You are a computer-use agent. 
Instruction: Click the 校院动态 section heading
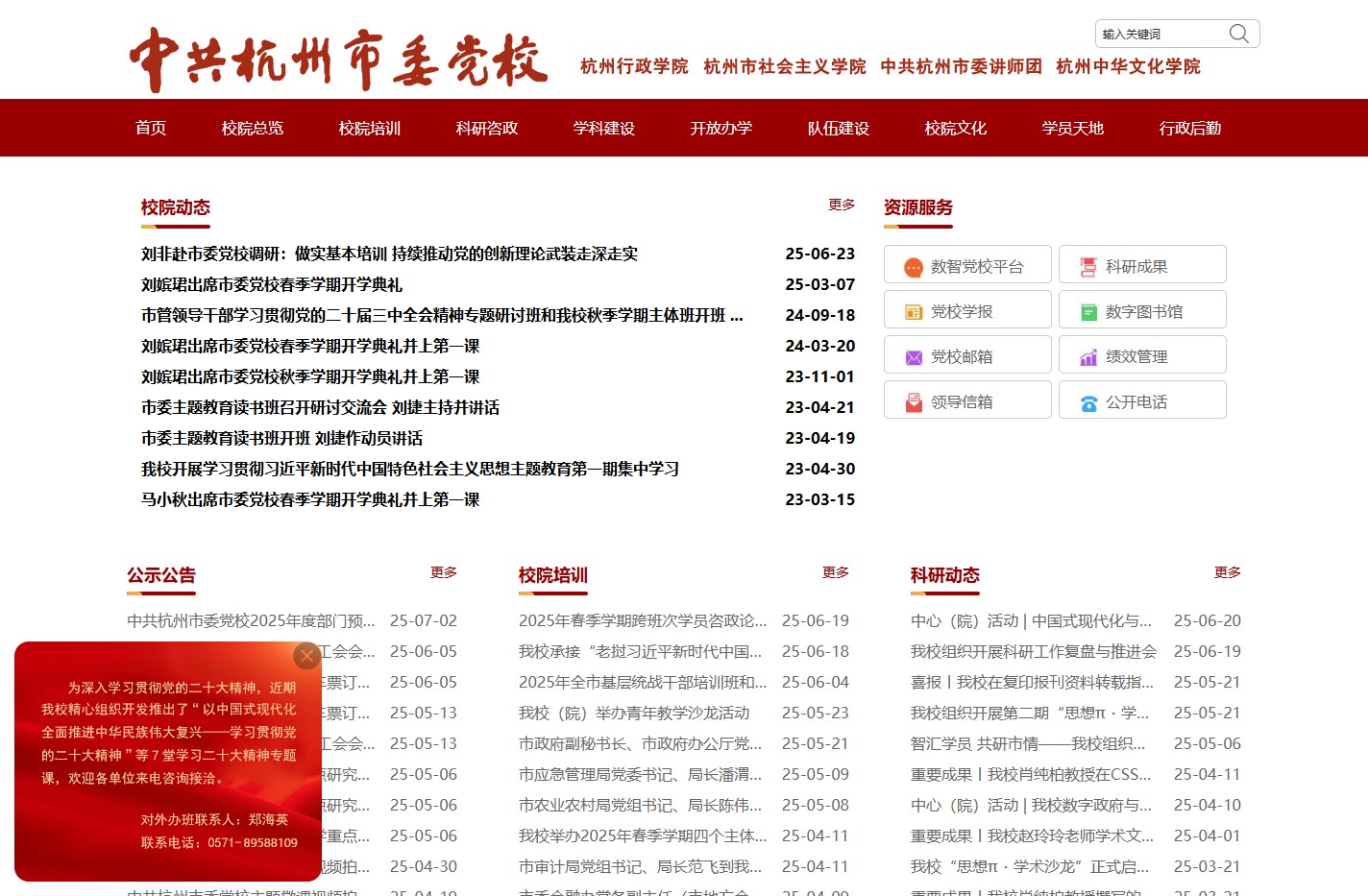176,207
